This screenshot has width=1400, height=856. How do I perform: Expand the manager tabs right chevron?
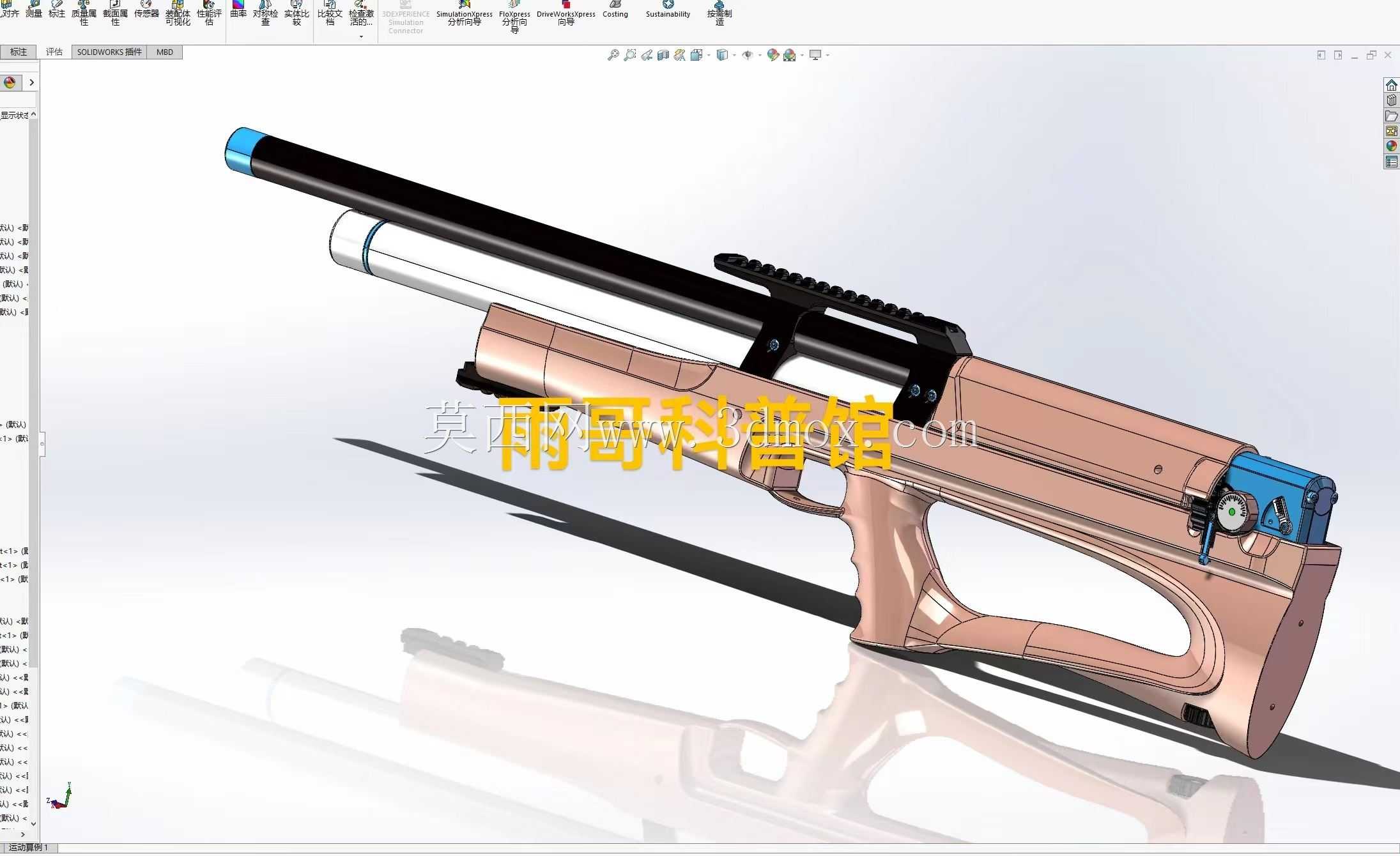coord(31,82)
